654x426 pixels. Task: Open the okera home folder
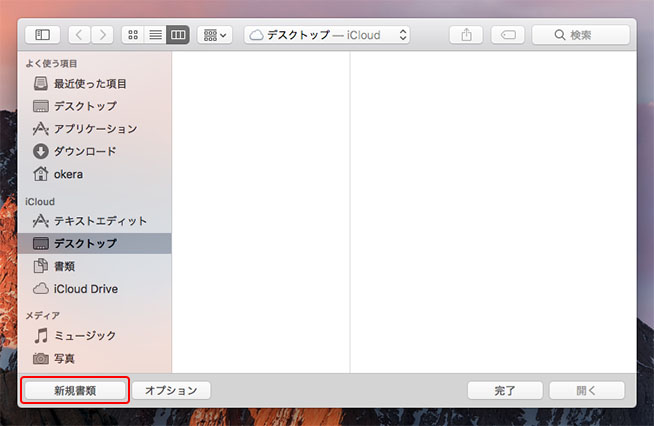click(95, 174)
